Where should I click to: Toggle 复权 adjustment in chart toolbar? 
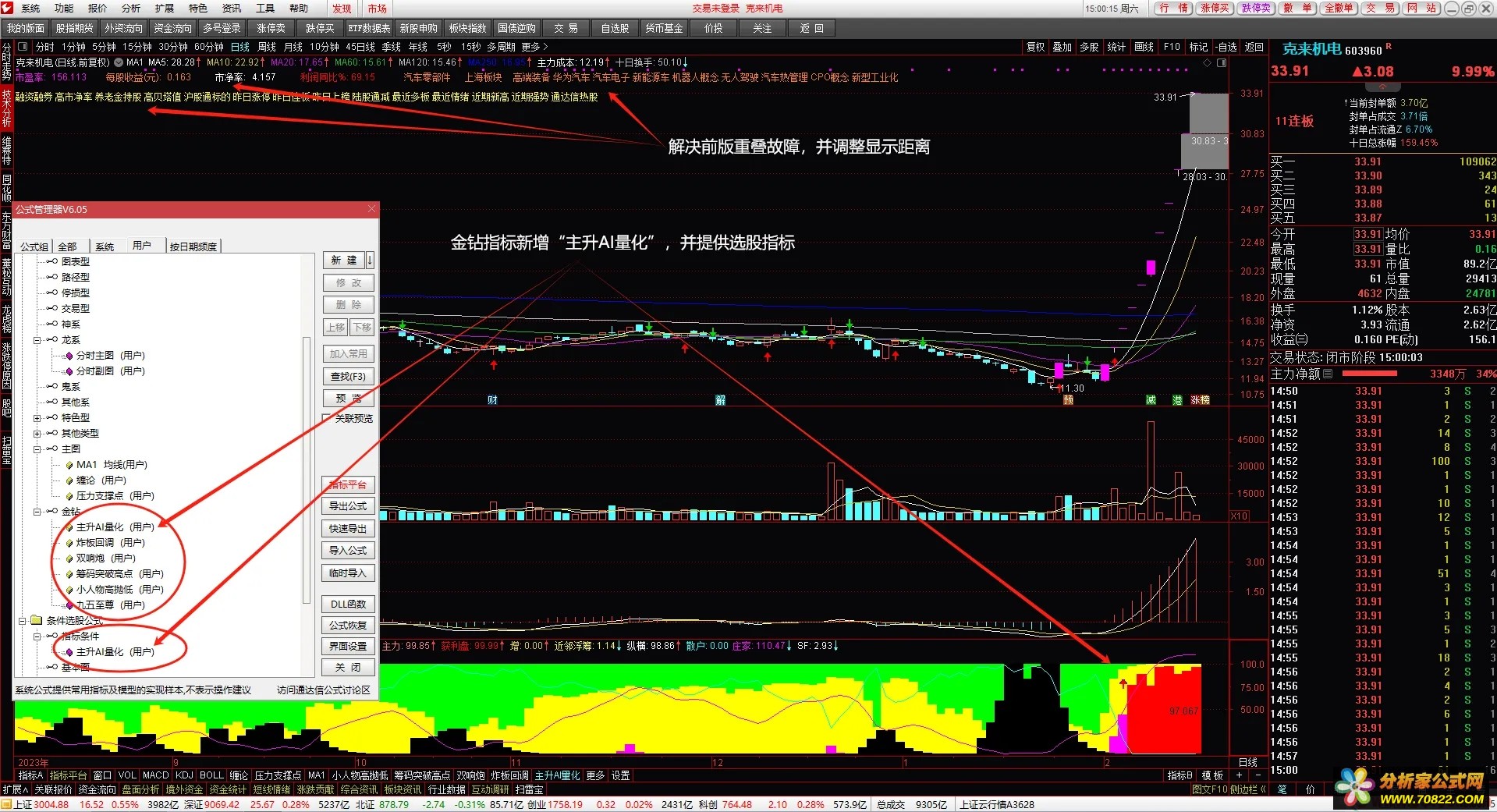(x=1035, y=47)
